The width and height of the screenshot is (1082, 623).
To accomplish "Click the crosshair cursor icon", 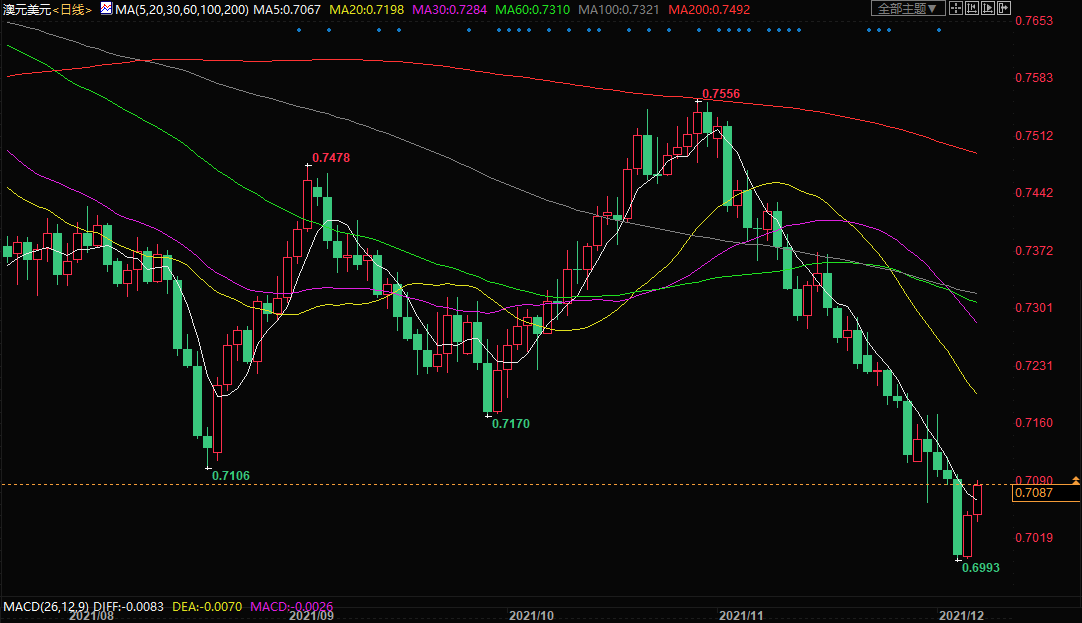I will (x=957, y=9).
